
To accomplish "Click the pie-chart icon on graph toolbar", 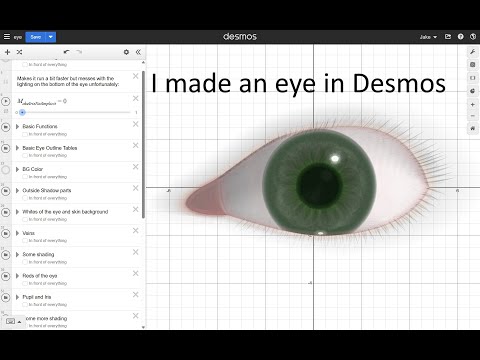I will pos(472,91).
